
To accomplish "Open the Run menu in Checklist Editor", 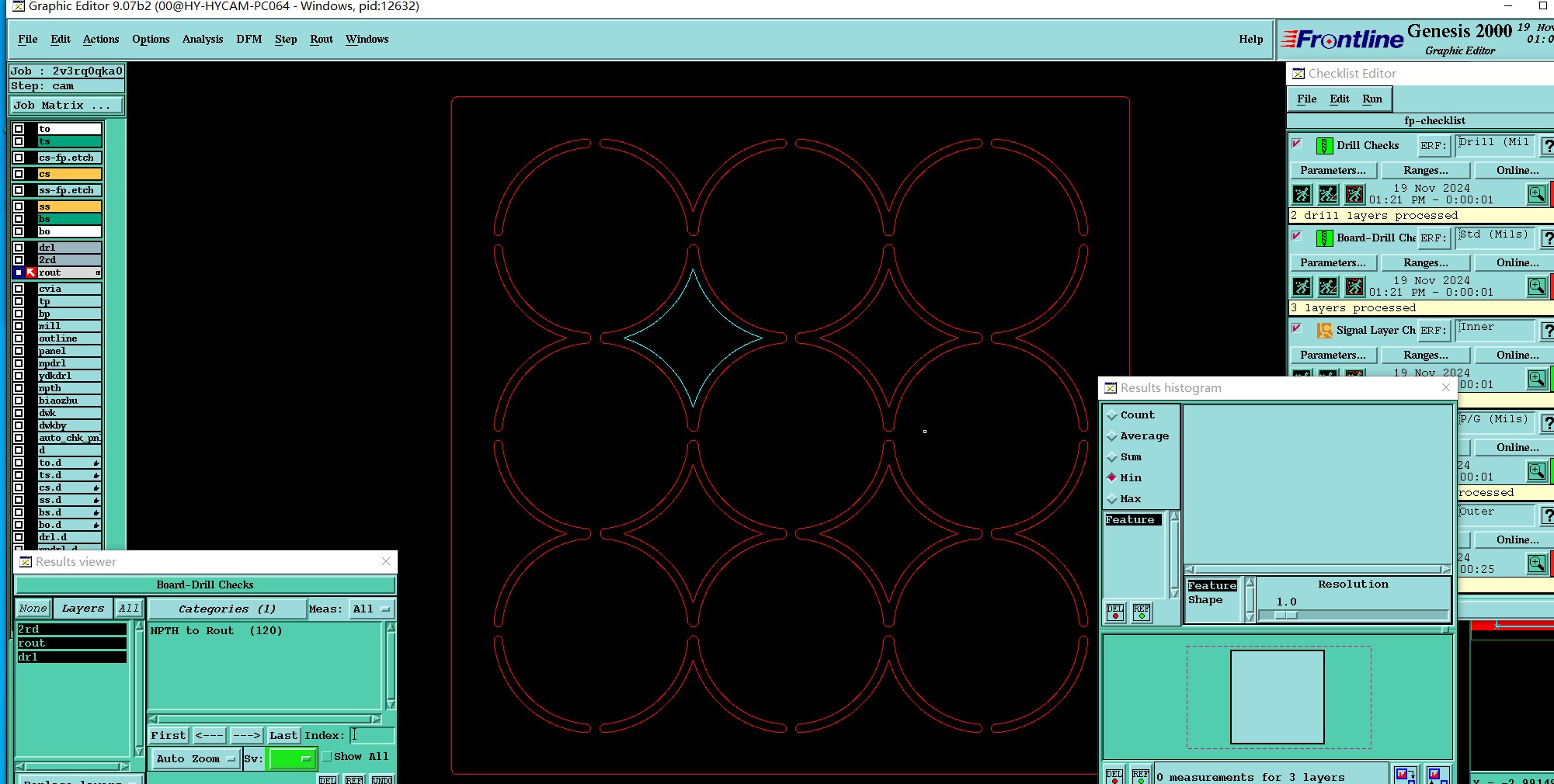I will tap(1372, 99).
